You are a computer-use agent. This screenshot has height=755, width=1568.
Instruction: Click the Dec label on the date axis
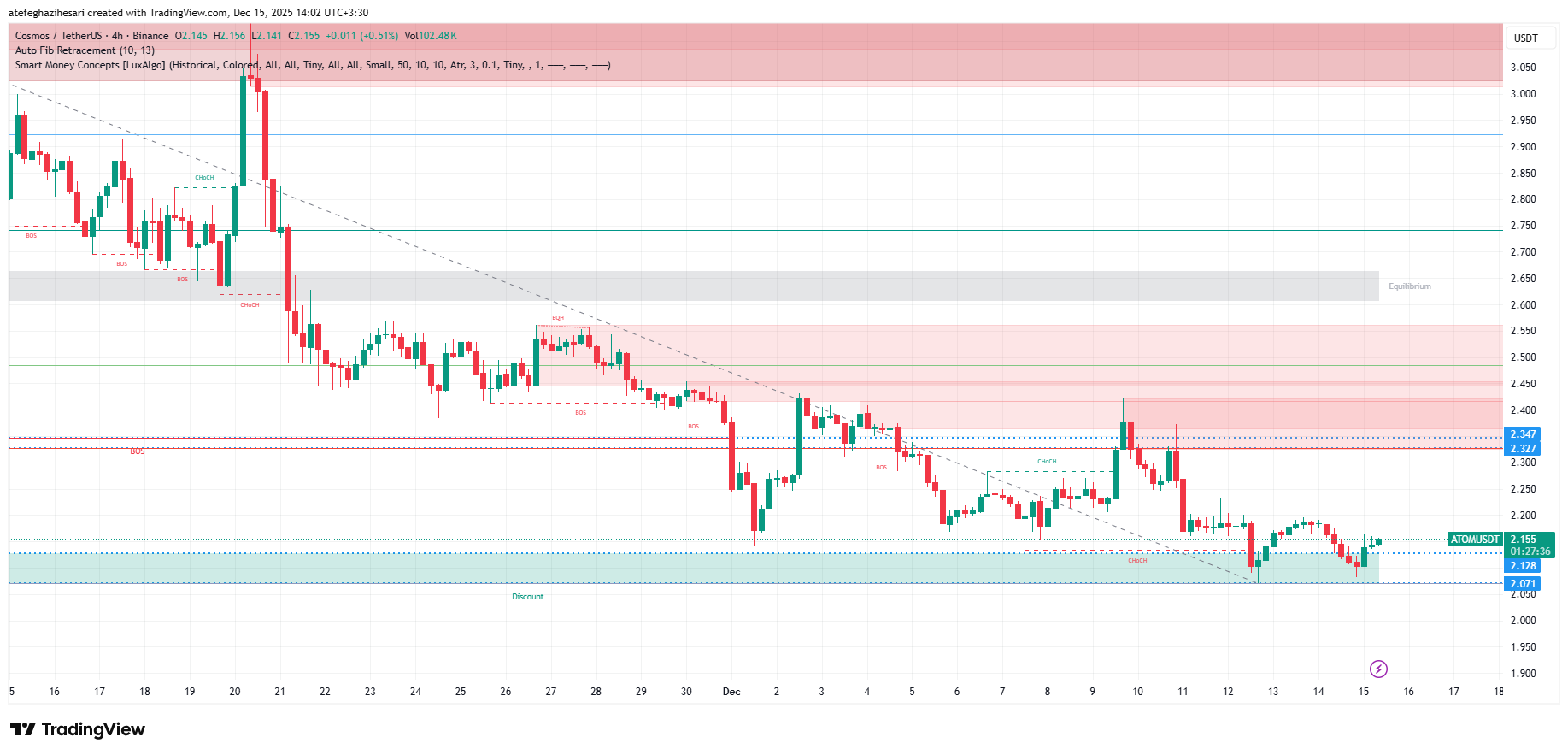tap(731, 692)
